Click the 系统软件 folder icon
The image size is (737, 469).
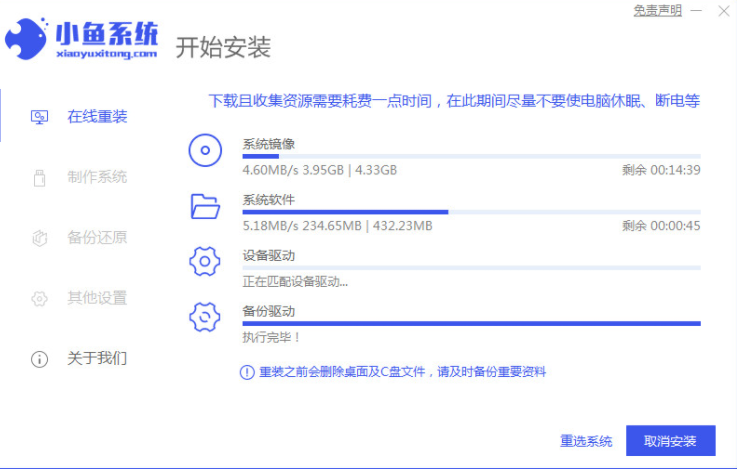[205, 206]
